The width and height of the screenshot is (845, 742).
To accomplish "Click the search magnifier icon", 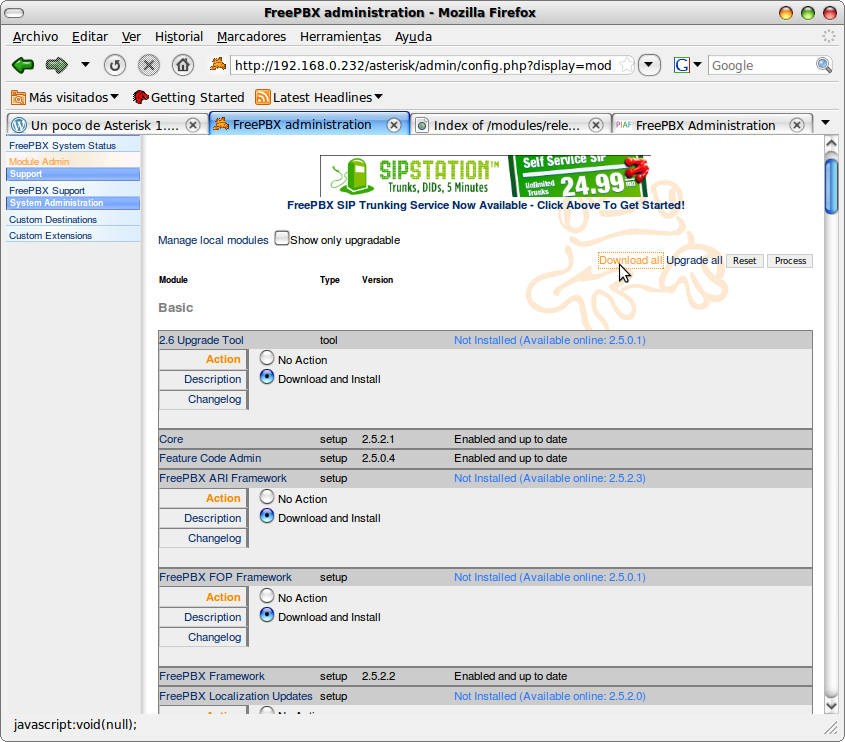I will click(824, 65).
